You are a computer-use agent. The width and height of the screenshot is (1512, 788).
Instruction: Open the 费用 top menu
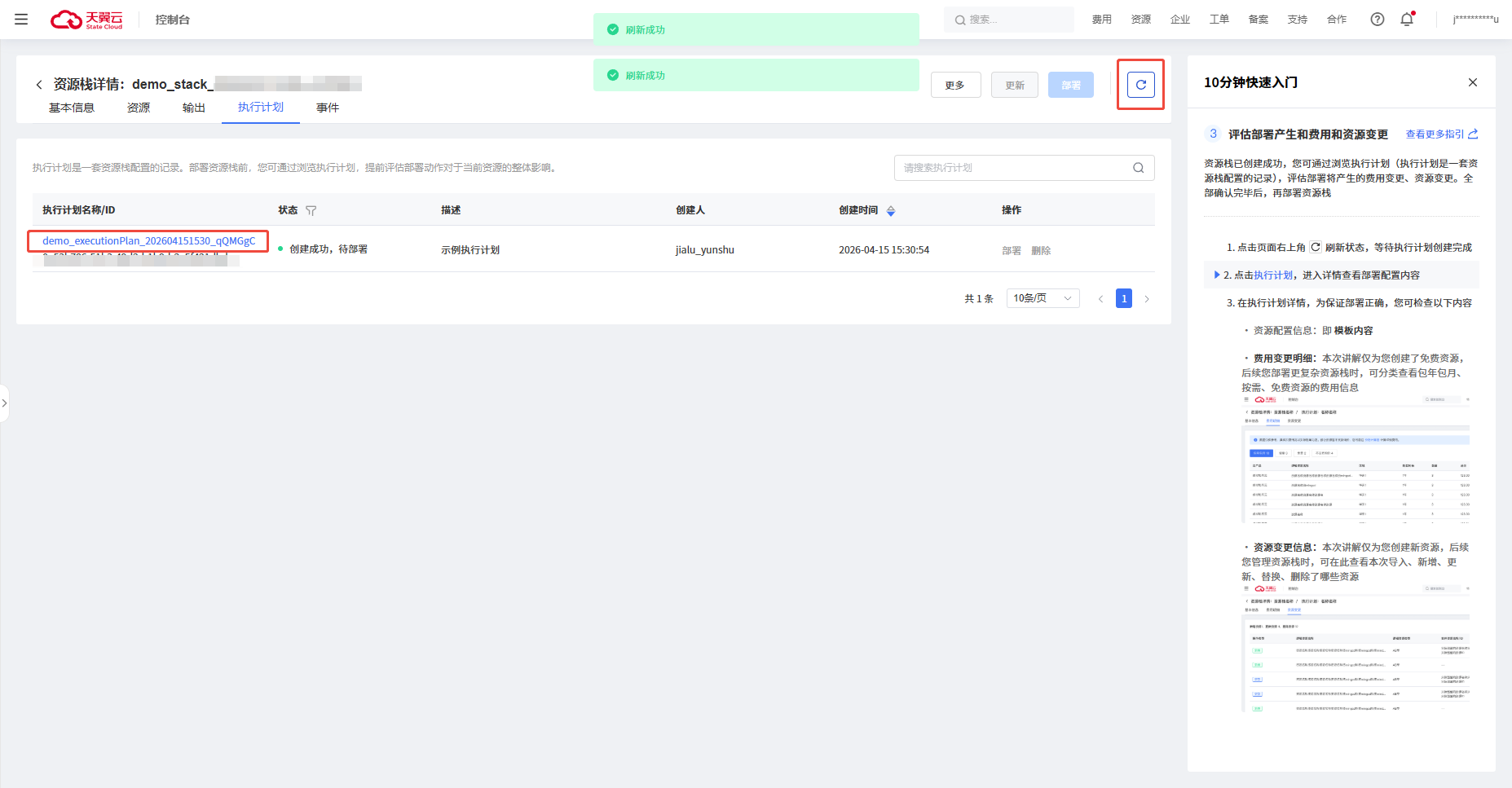point(1102,20)
